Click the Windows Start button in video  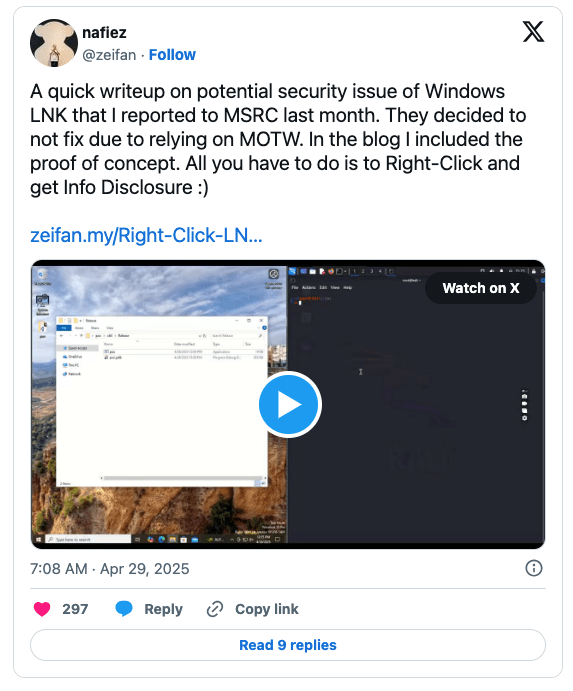[x=39, y=539]
